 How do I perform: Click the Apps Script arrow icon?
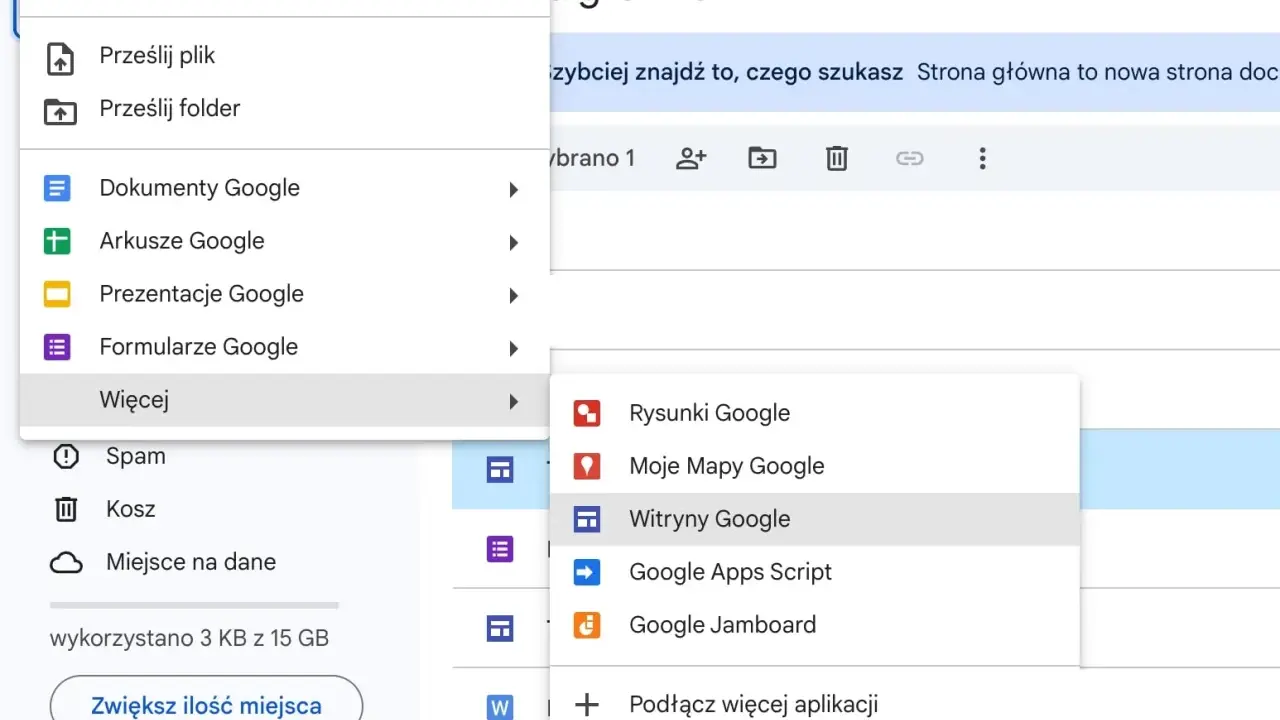coord(587,572)
